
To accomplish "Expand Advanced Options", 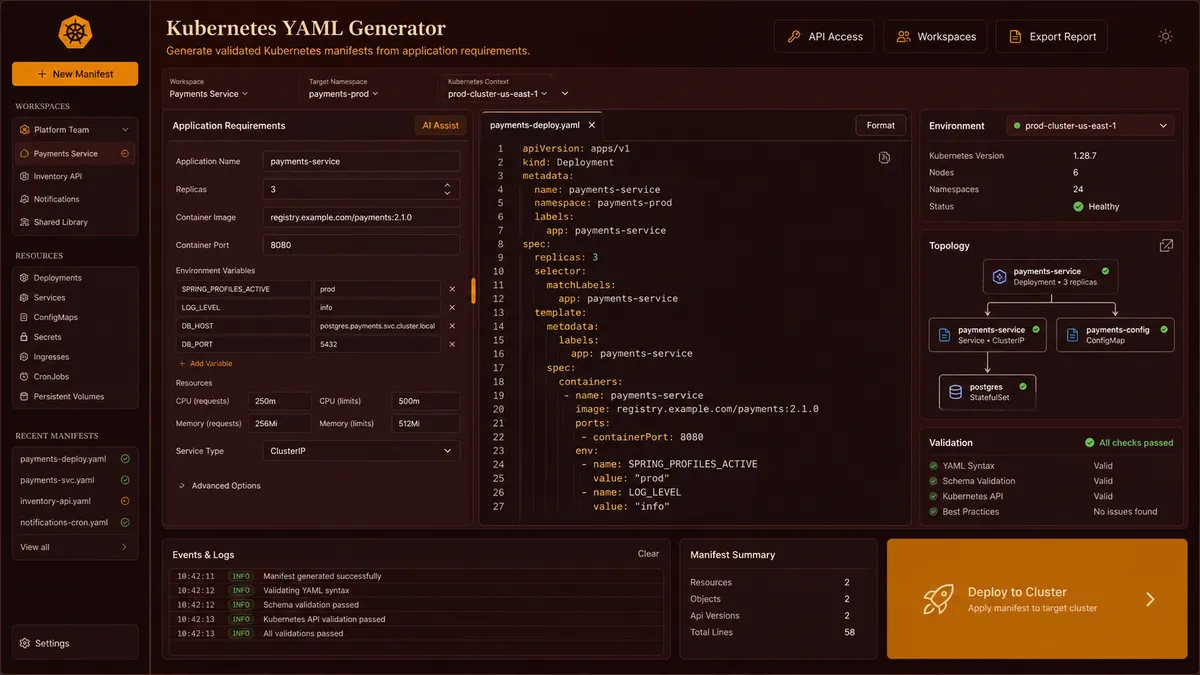I will point(219,486).
